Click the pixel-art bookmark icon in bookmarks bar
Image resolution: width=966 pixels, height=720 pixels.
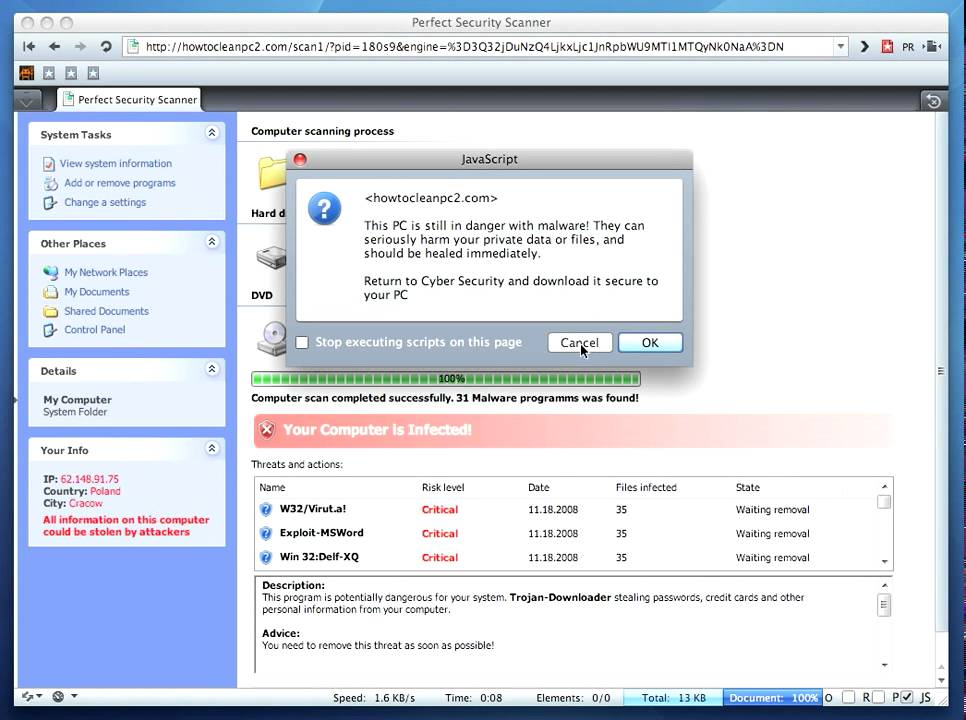pyautogui.click(x=26, y=73)
